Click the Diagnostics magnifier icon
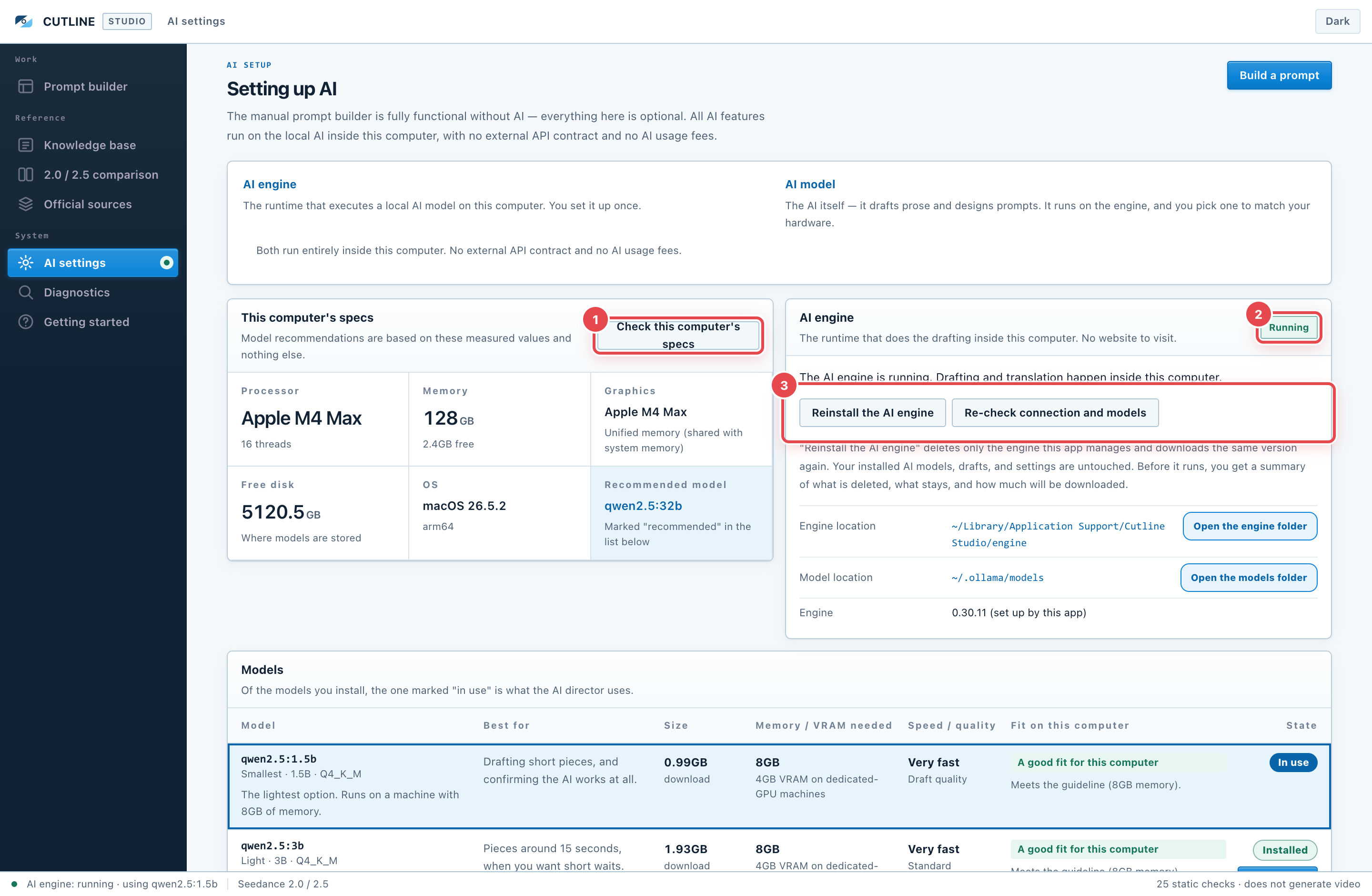This screenshot has width=1372, height=896. [26, 292]
